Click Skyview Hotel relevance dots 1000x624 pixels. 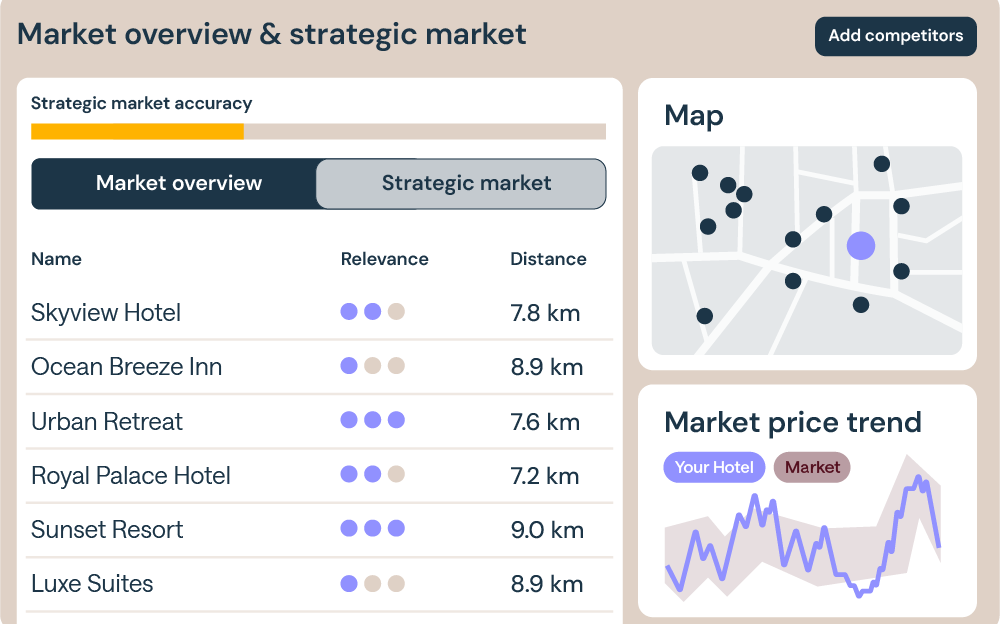pos(372,312)
